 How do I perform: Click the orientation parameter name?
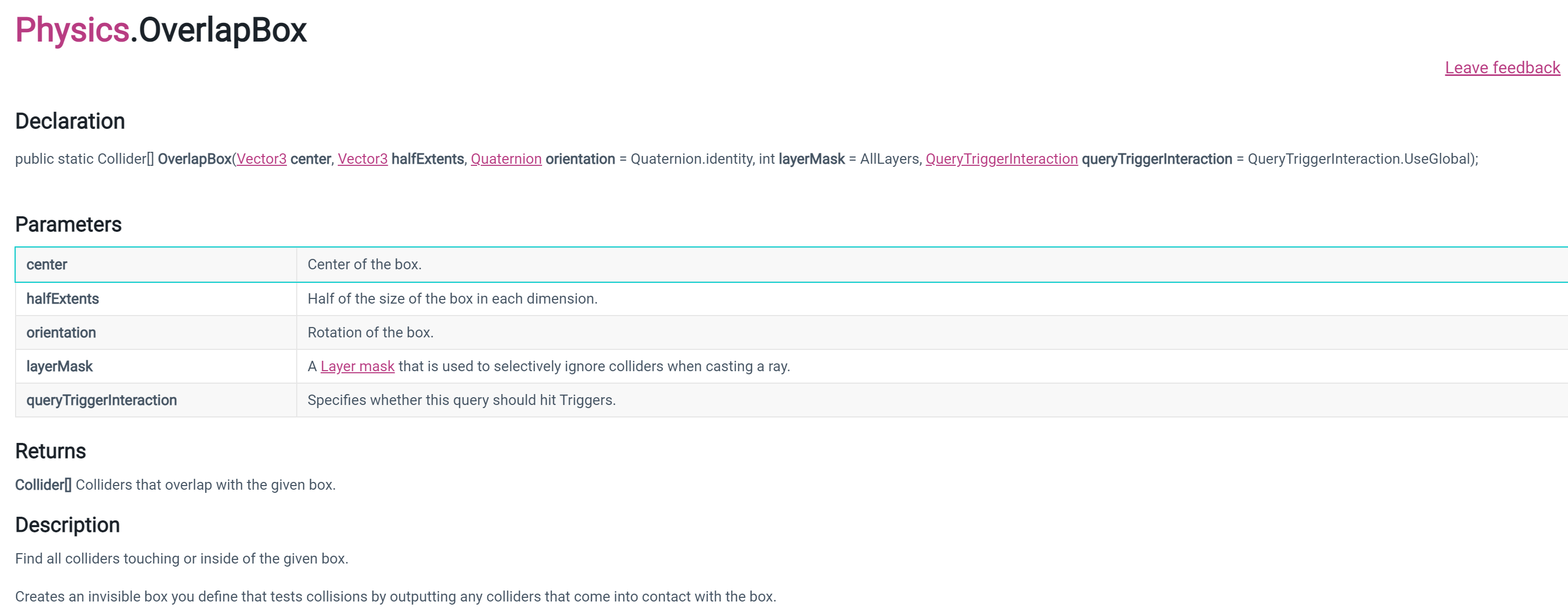(61, 333)
